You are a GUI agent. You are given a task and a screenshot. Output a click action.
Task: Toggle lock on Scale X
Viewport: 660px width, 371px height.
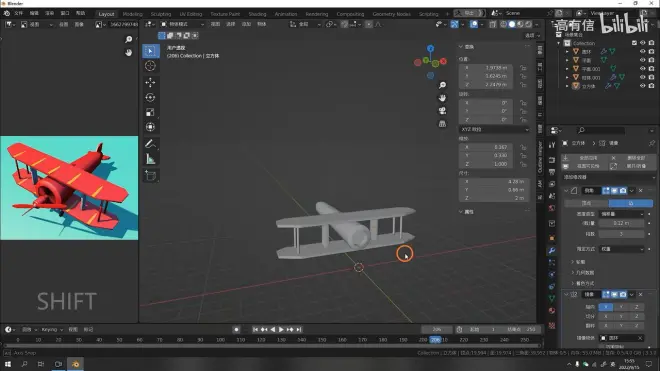click(x=523, y=147)
